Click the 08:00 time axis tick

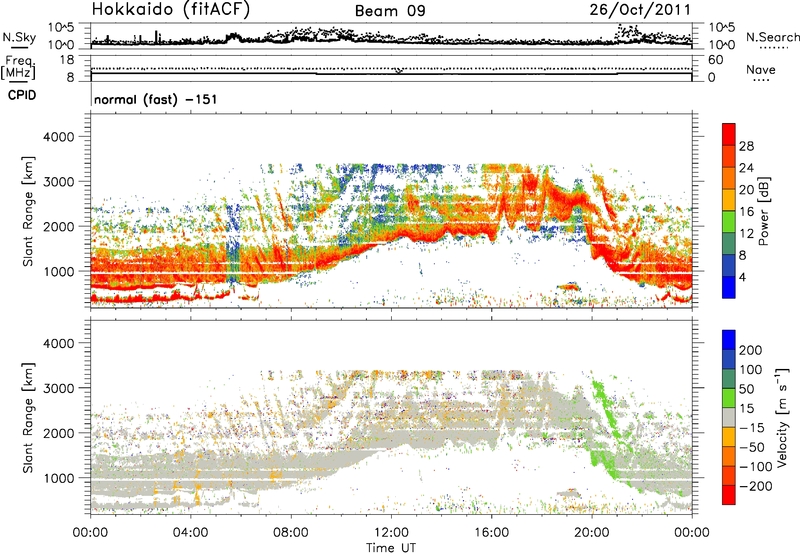(x=291, y=533)
